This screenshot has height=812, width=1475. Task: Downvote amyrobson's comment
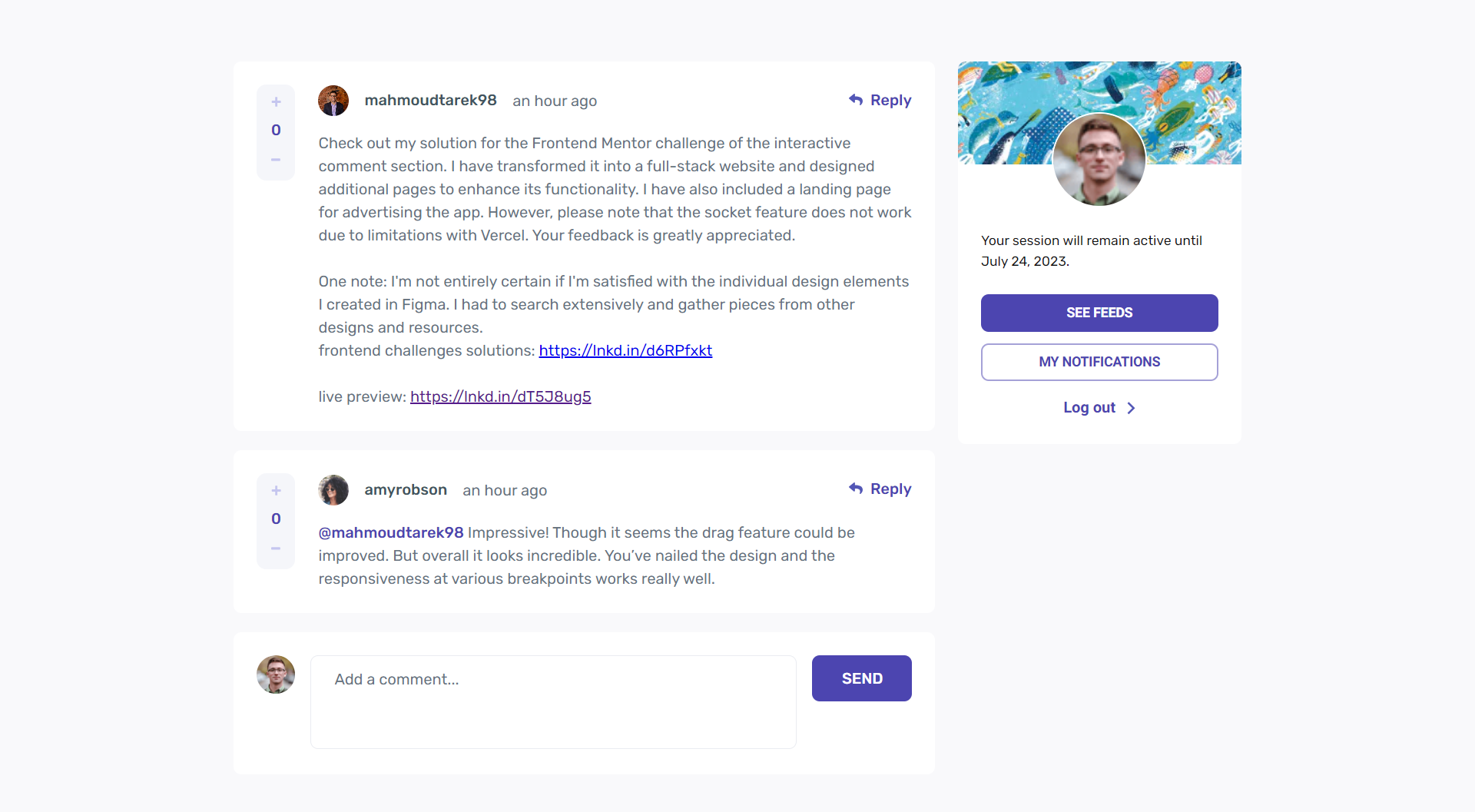point(276,548)
